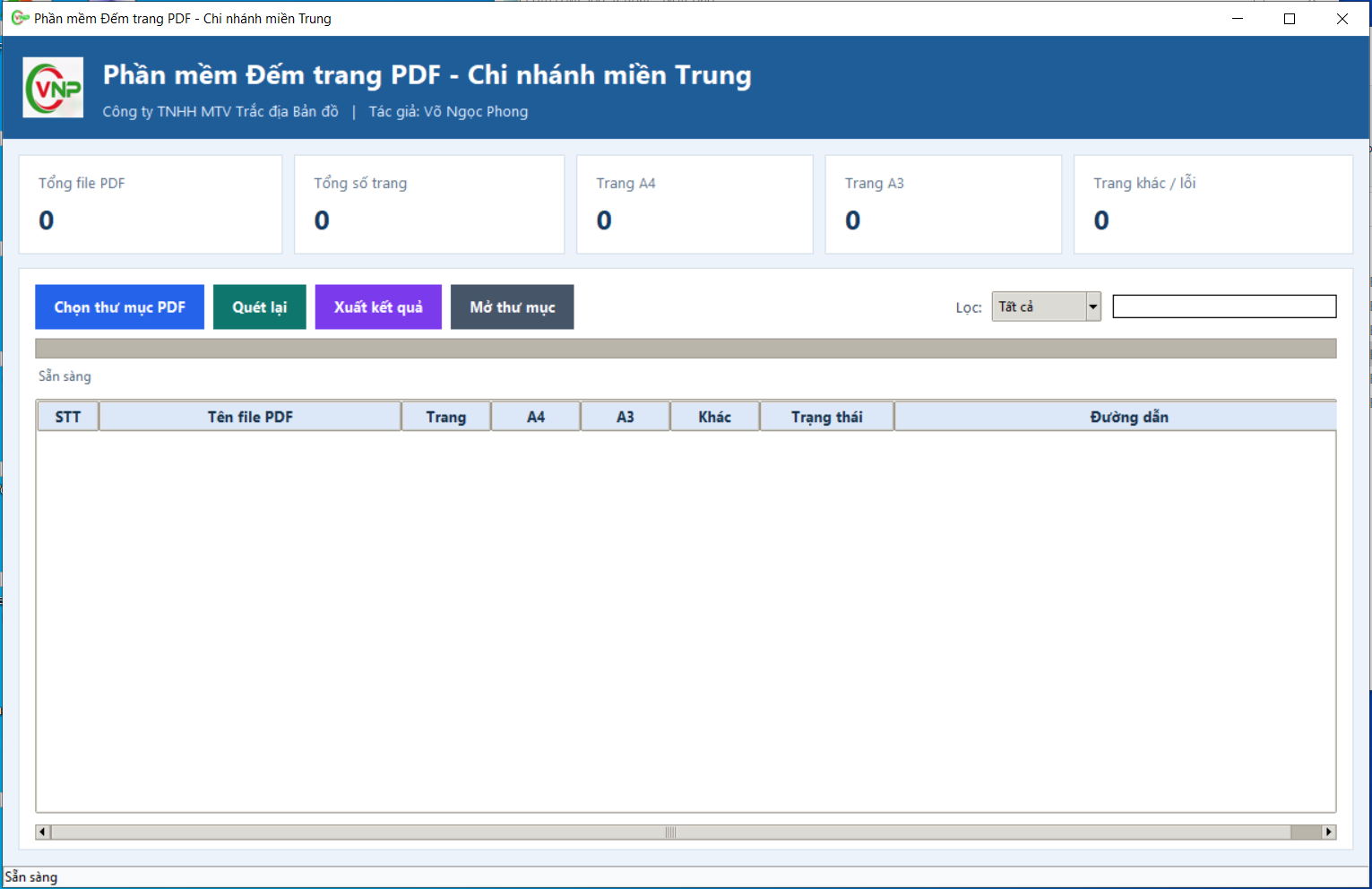Maximize the application window
1372x889 pixels.
tap(1290, 19)
